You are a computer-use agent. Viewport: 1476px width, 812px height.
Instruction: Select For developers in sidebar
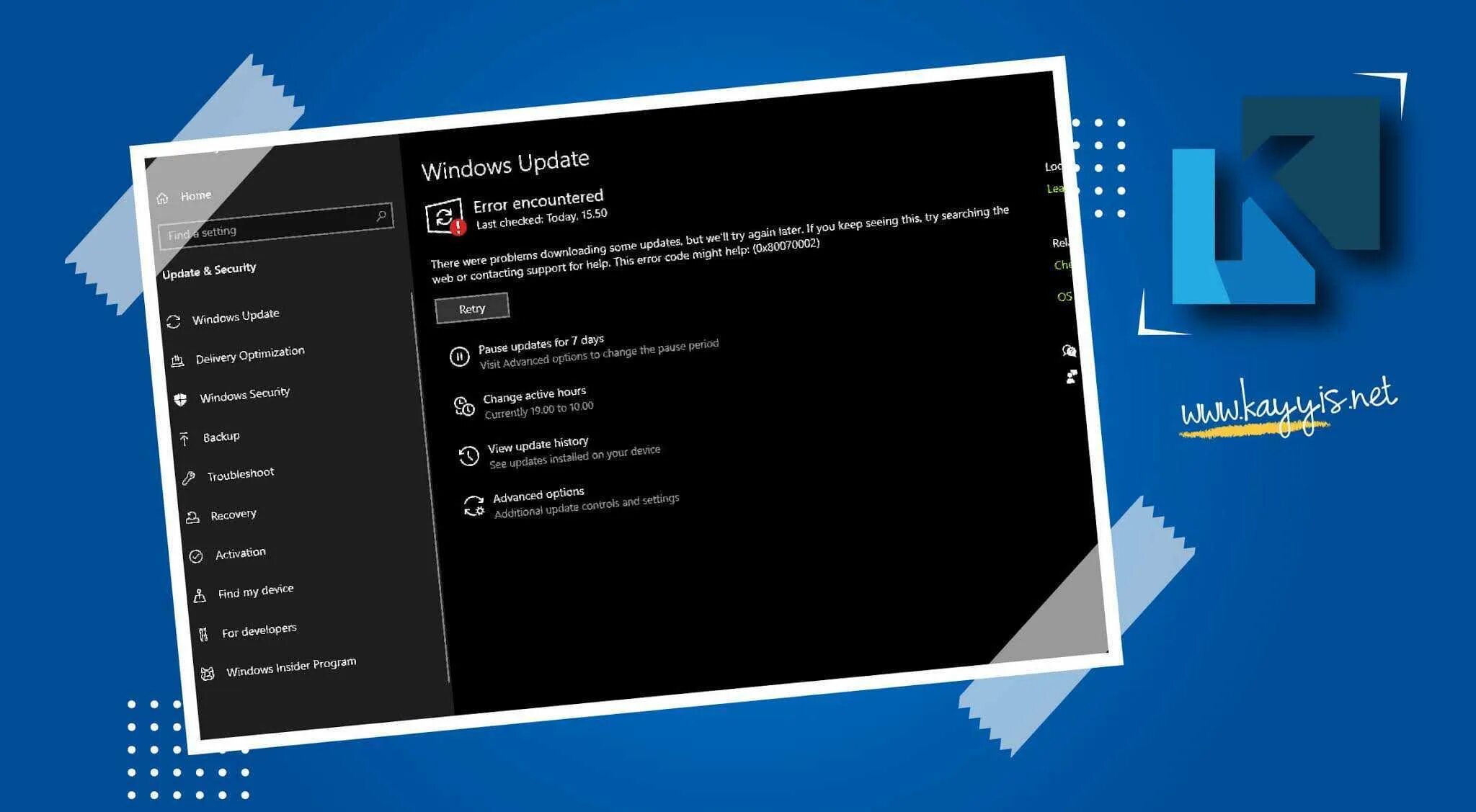point(259,630)
